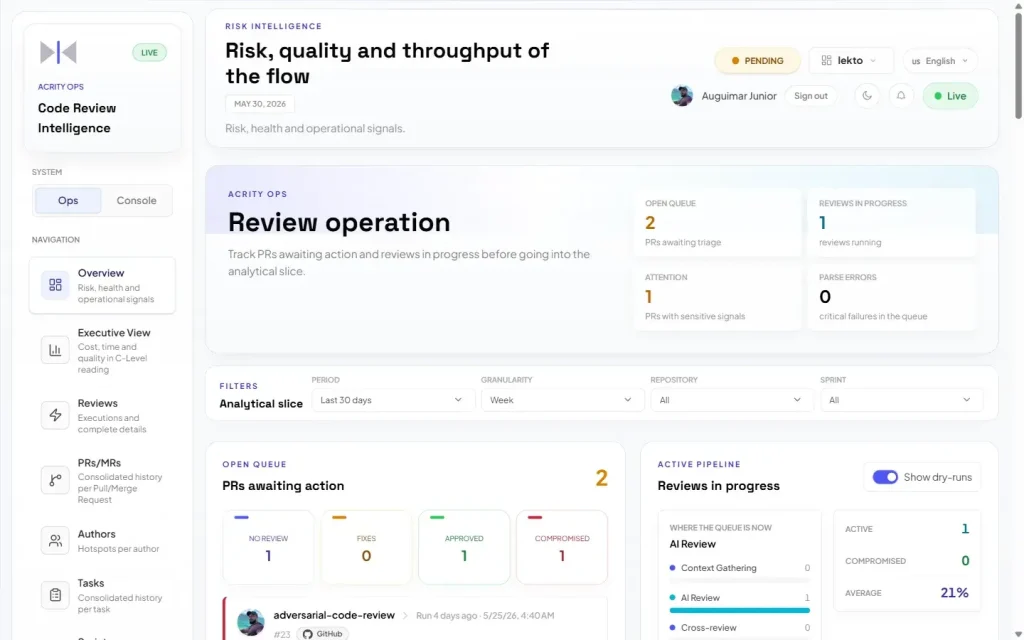Screen dimensions: 1024x640
Task: Click the Acrity Ops logo icon
Action: click(x=58, y=52)
